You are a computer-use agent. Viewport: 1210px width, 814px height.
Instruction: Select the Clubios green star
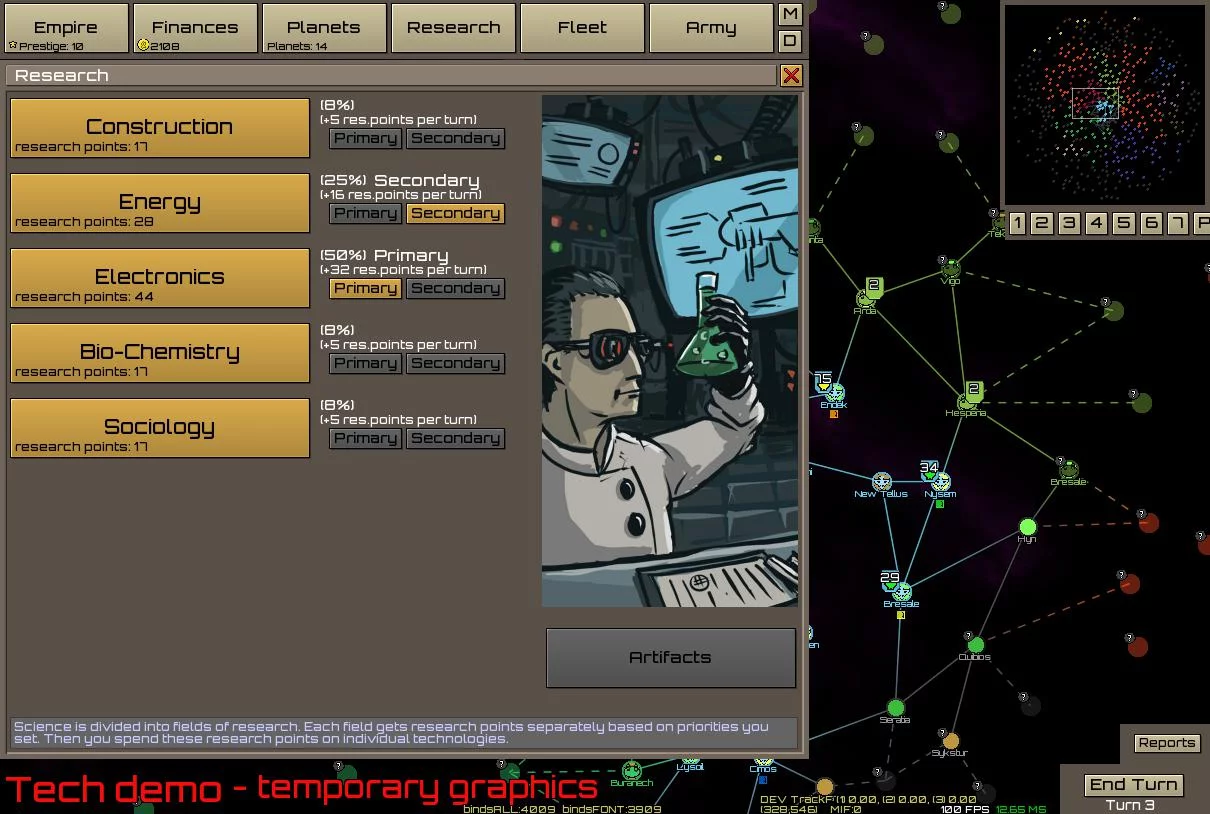click(975, 645)
